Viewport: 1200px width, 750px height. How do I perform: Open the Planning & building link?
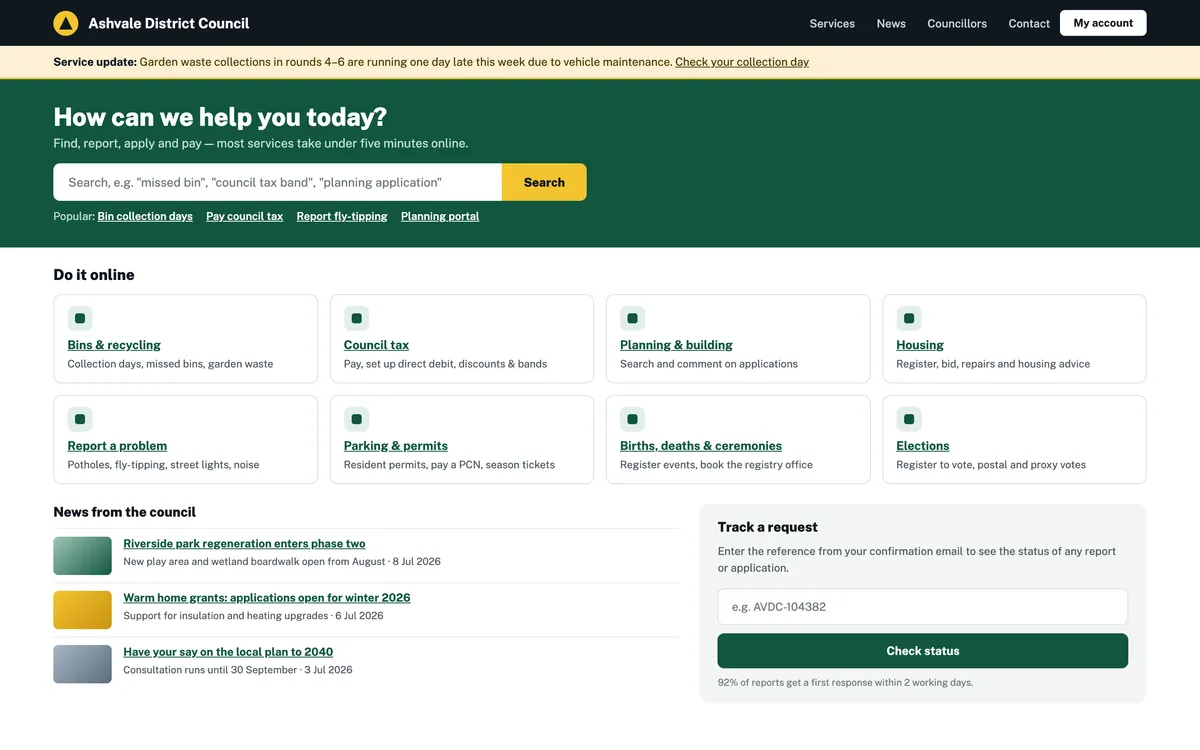pyautogui.click(x=676, y=345)
